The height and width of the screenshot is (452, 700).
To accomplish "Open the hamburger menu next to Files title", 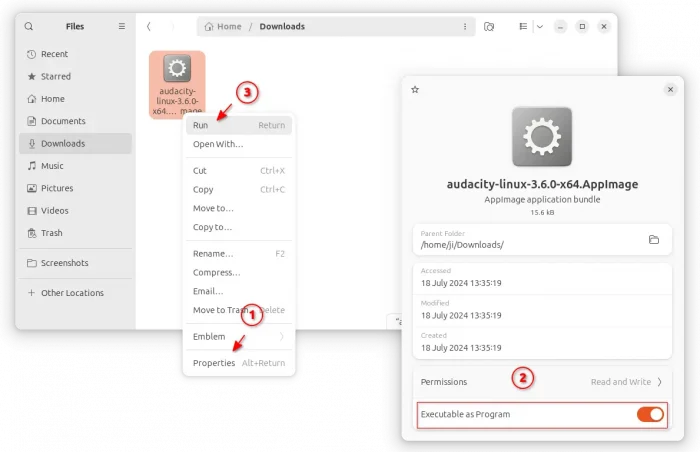I will 121,26.
